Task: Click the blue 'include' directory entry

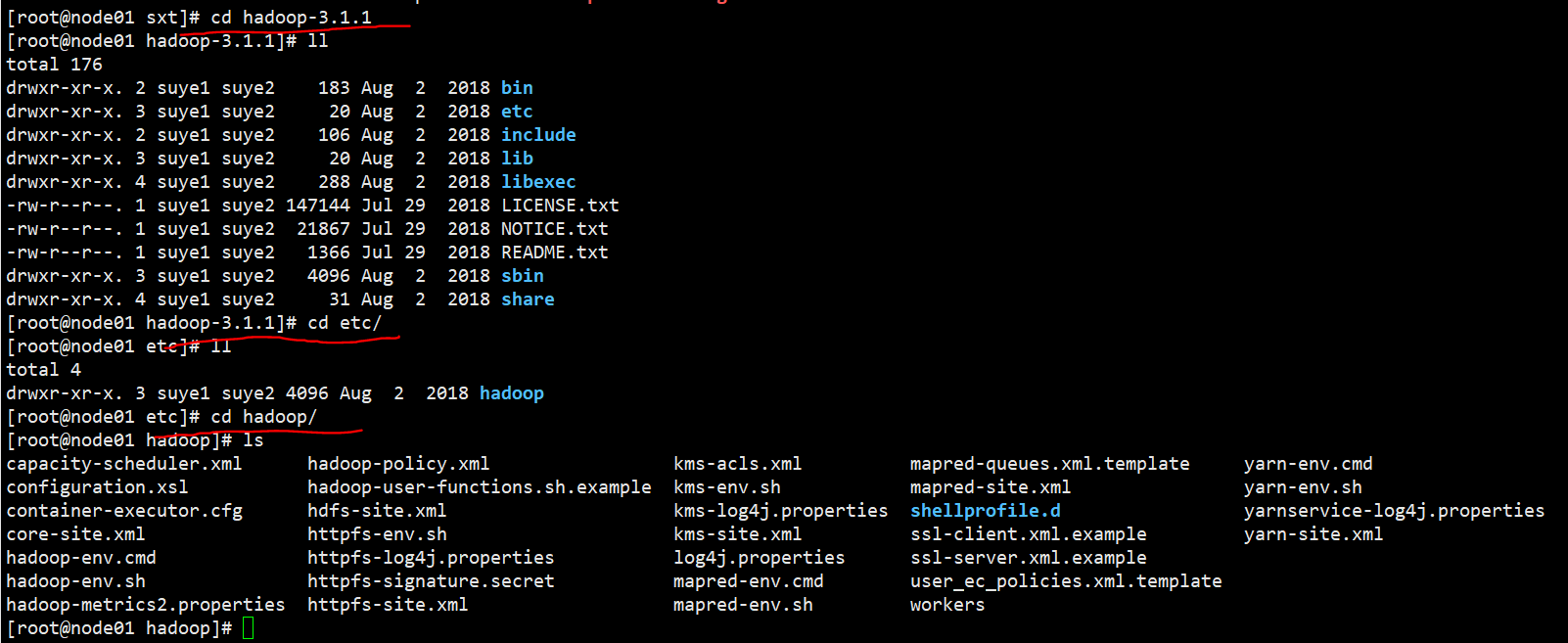Action: [538, 135]
